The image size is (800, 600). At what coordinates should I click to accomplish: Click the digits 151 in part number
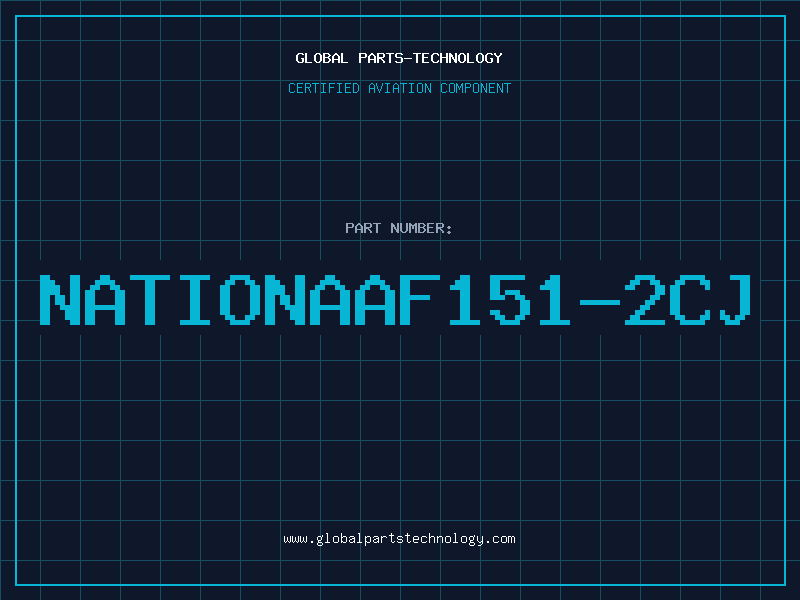pyautogui.click(x=509, y=300)
